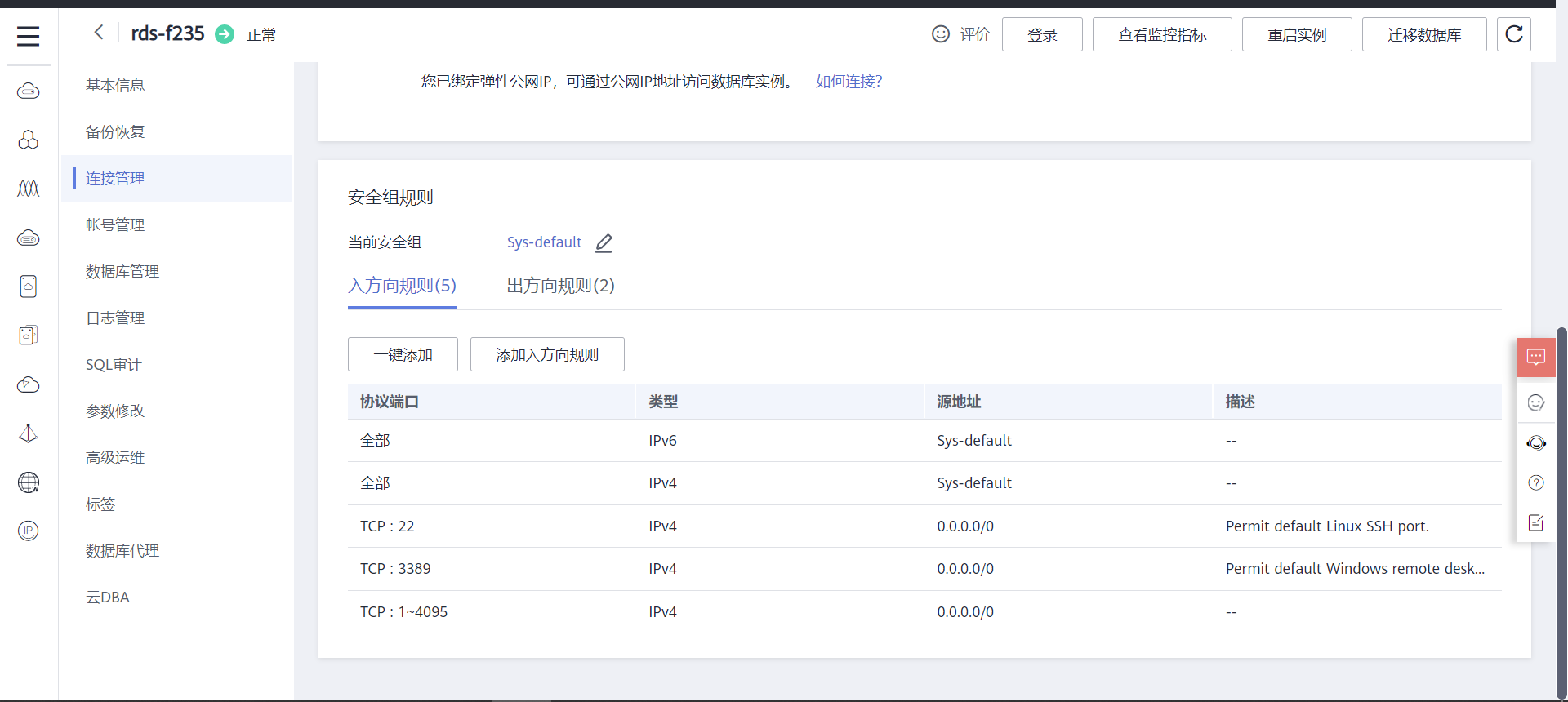Open the waveform curves sidebar icon
Viewport: 1568px width, 702px height.
29,189
